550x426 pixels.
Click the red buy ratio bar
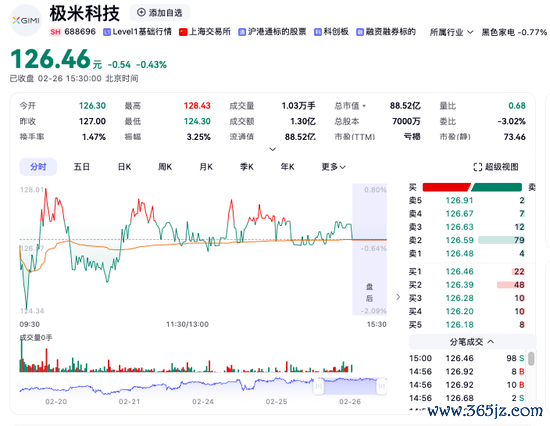pos(446,187)
